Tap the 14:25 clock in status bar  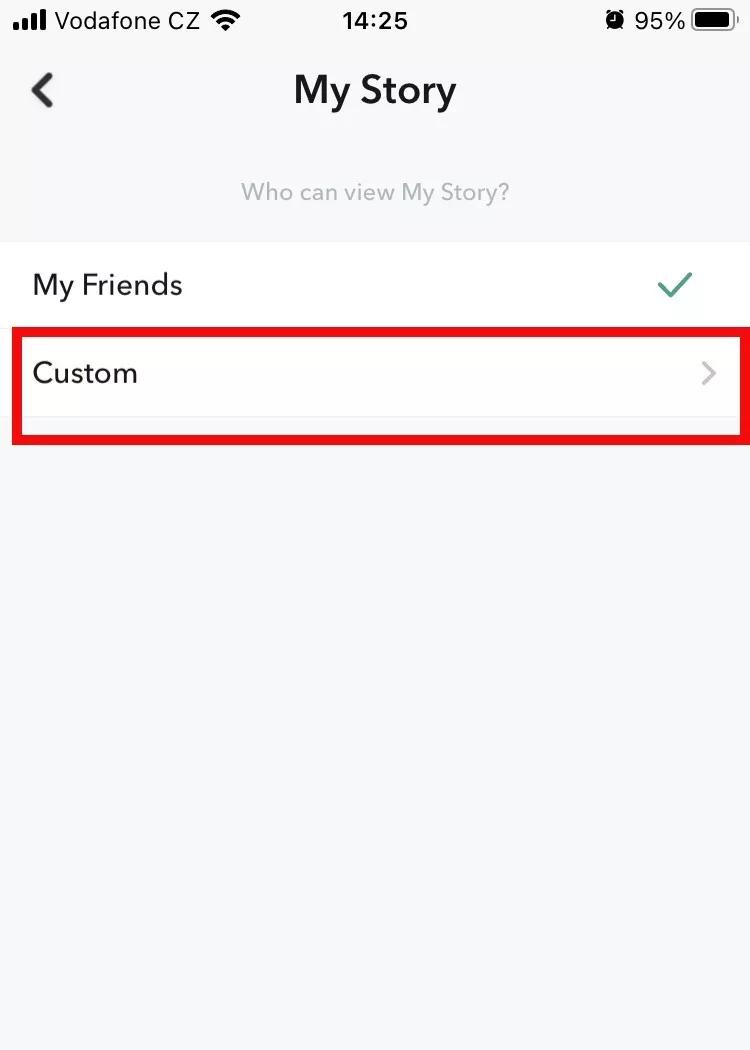tap(375, 20)
